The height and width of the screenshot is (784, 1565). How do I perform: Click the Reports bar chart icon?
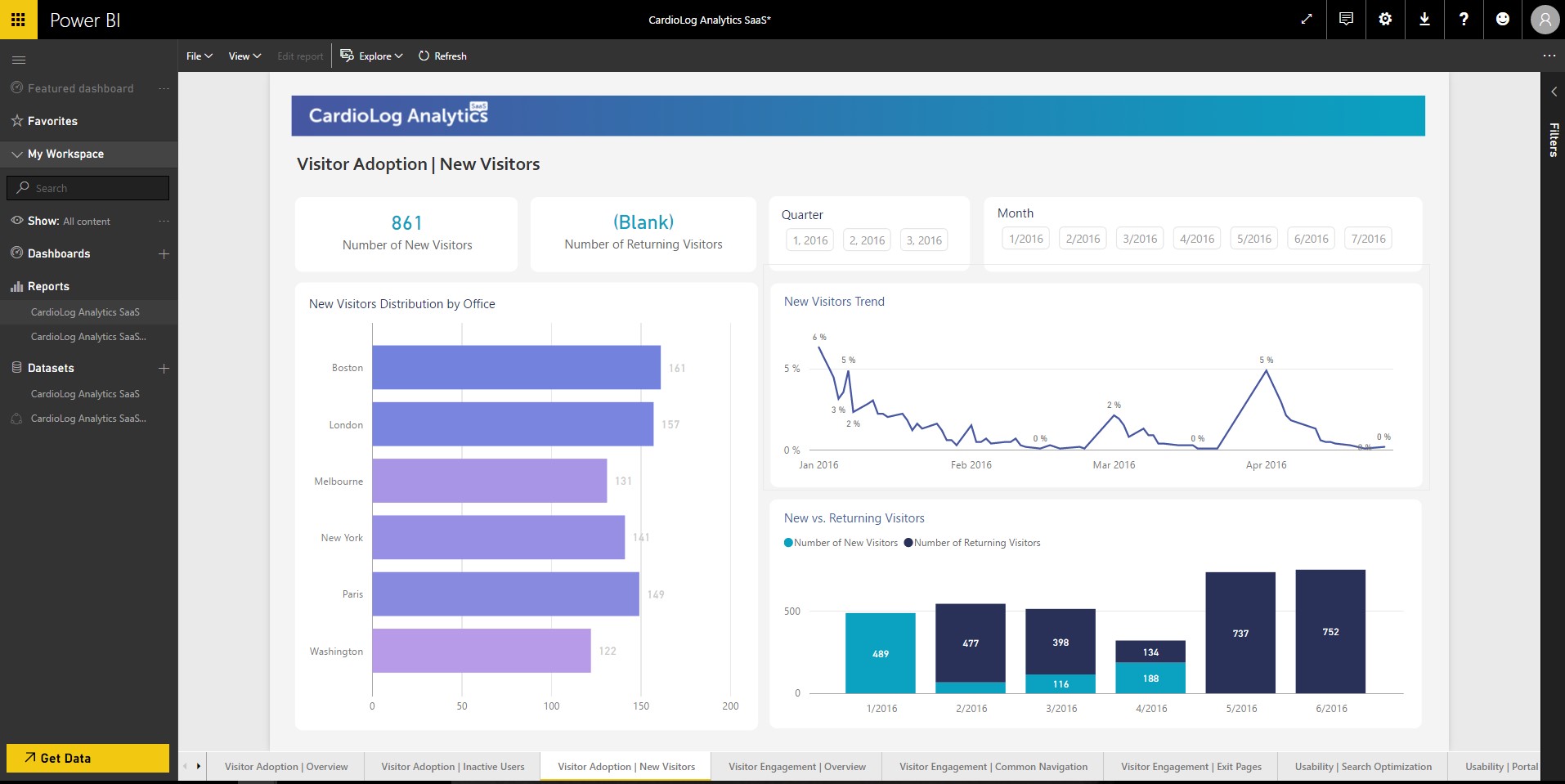(x=16, y=286)
